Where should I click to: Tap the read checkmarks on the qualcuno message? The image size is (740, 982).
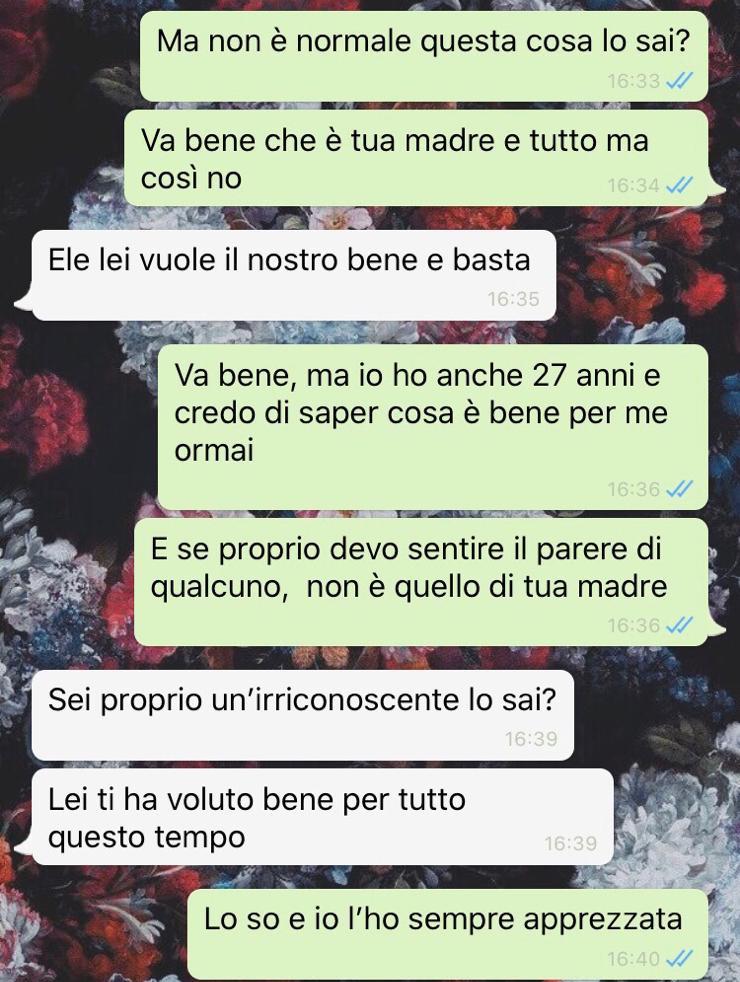pyautogui.click(x=680, y=625)
